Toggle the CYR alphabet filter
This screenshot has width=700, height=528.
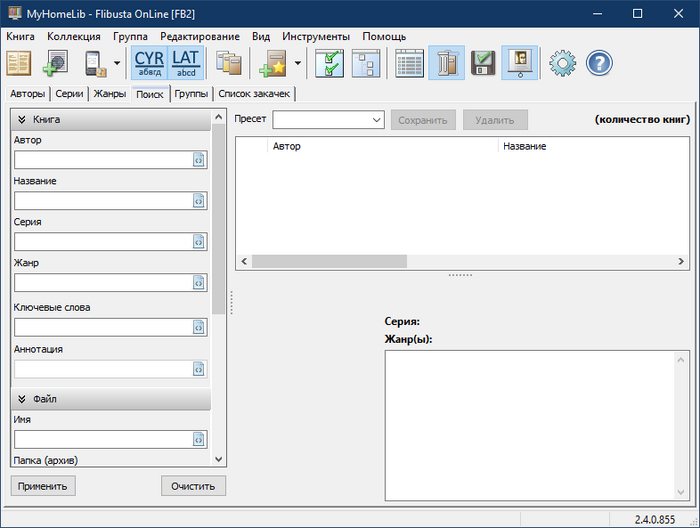pos(150,63)
